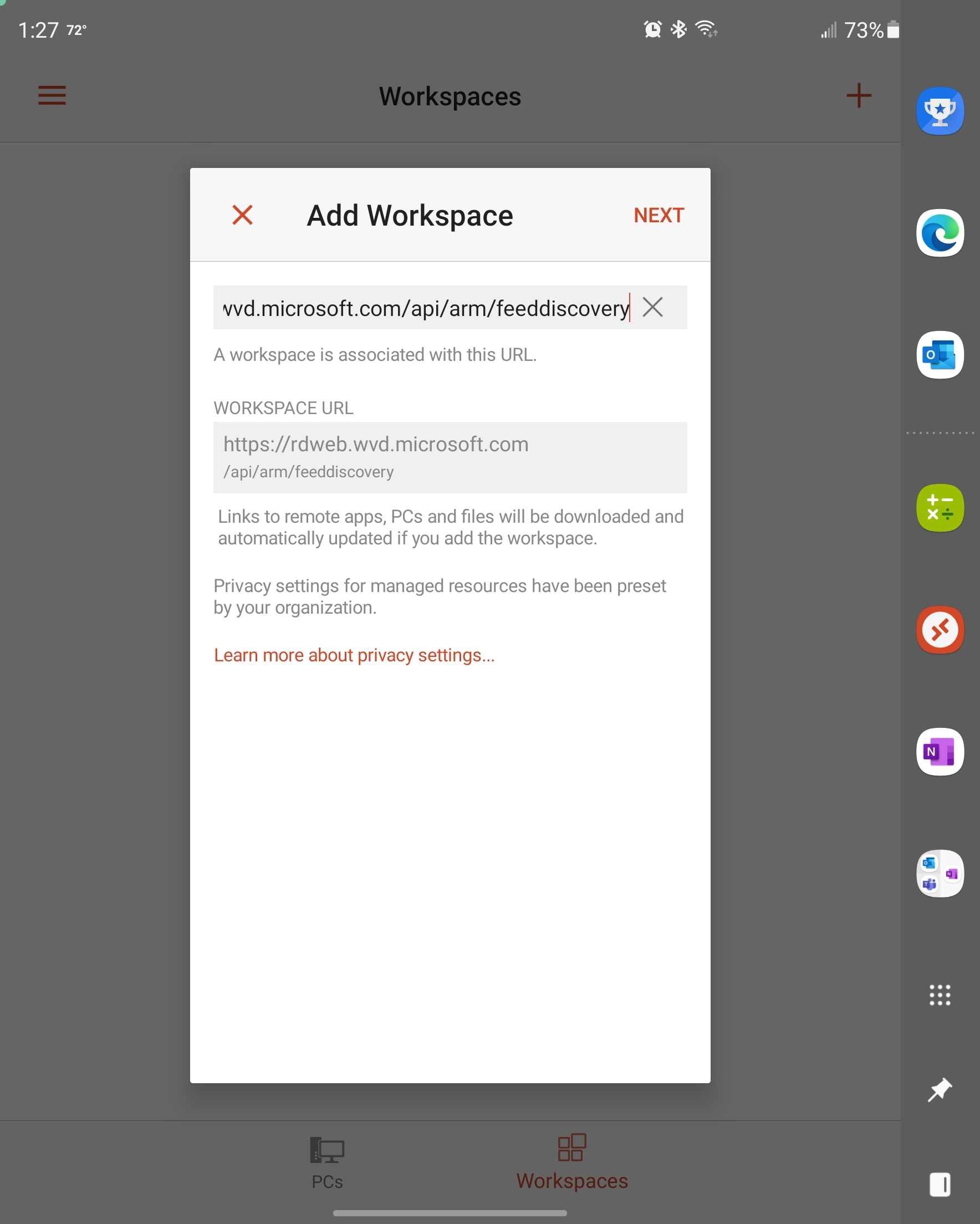The width and height of the screenshot is (980, 1224).
Task: Expand the edge panel dotted handle divider
Action: coord(940,434)
